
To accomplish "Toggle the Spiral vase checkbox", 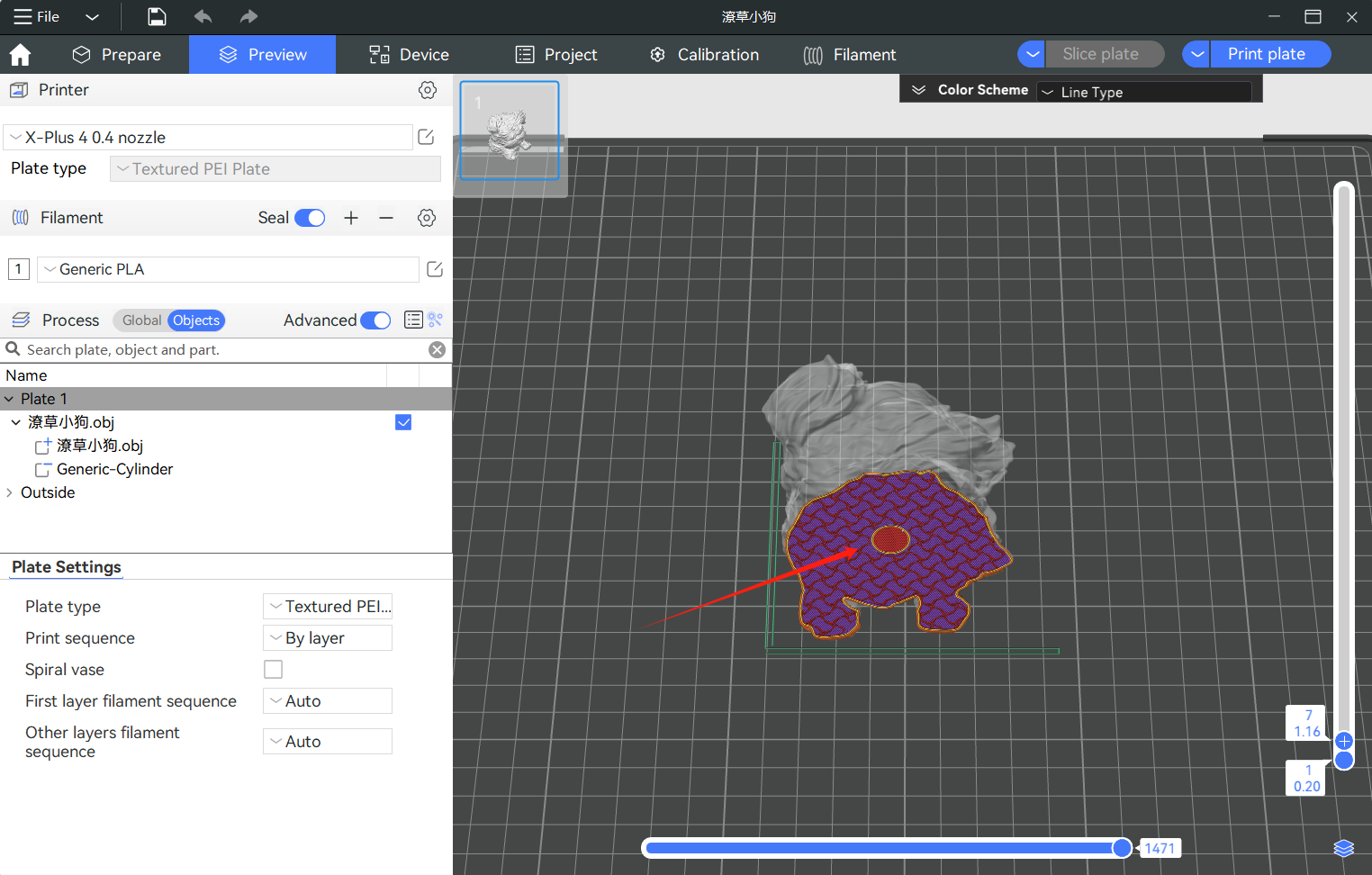I will coord(273,670).
